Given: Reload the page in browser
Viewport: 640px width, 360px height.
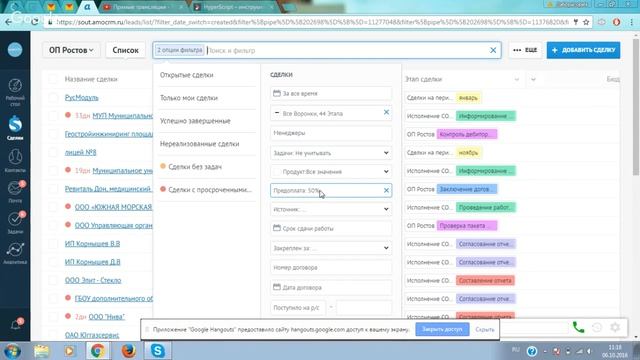Looking at the screenshot, I should point(34,22).
